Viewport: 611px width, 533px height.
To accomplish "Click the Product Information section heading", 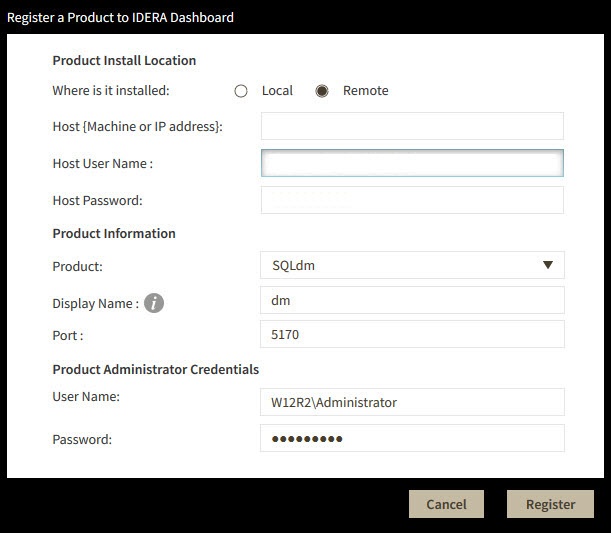I will point(114,234).
